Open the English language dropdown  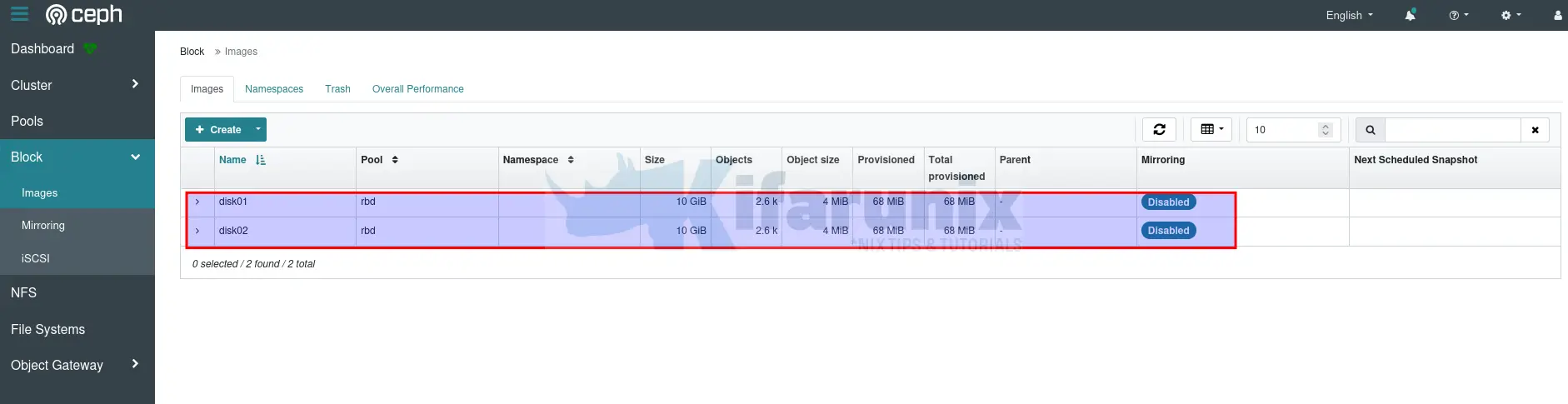1349,15
